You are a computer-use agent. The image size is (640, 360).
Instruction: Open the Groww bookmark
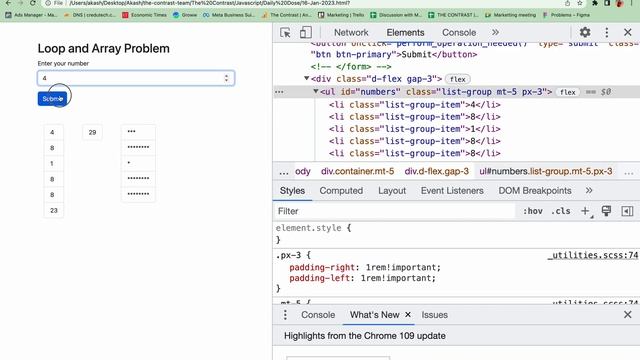(185, 15)
